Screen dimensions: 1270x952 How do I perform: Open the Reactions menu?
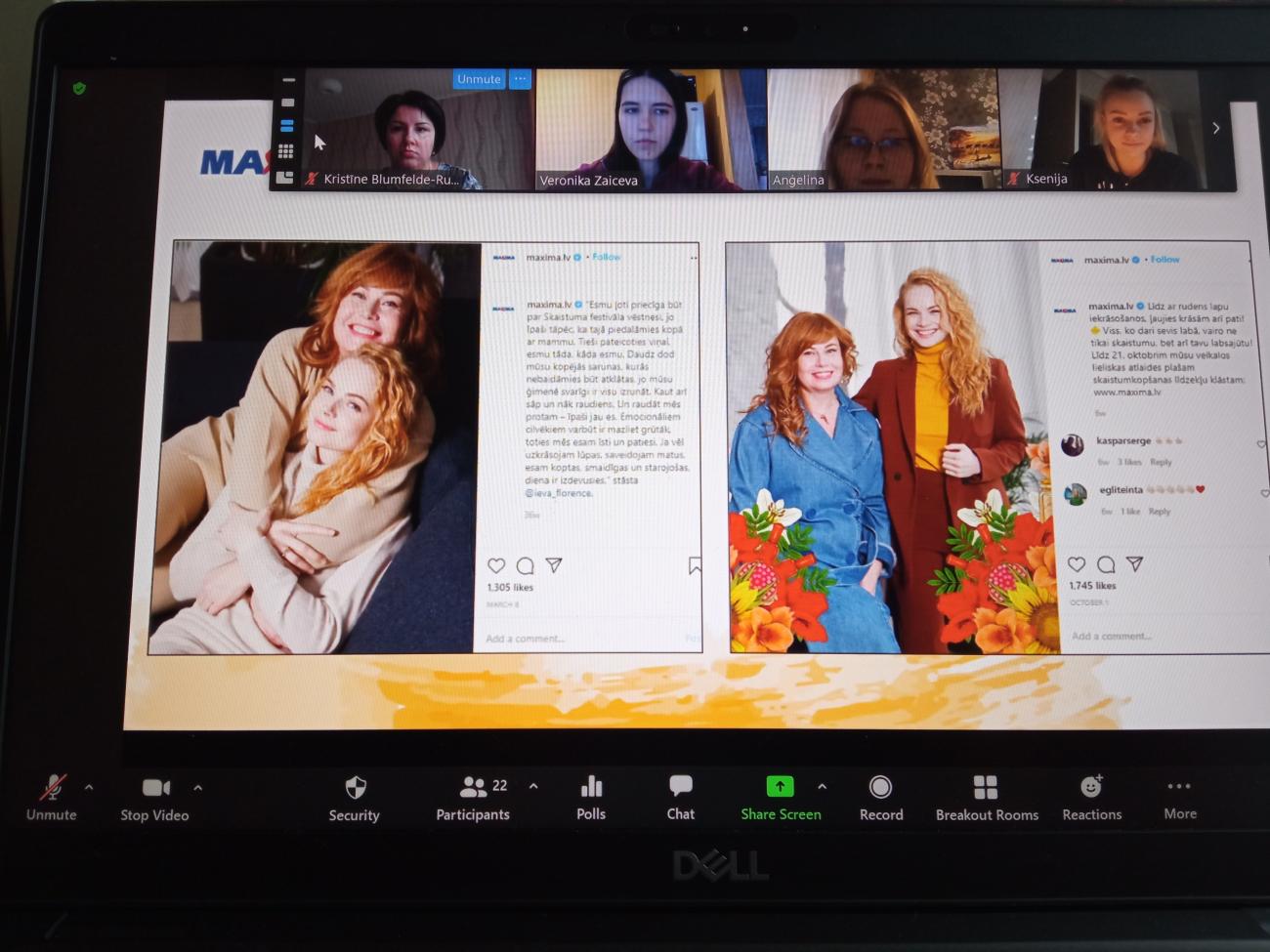coord(1091,798)
